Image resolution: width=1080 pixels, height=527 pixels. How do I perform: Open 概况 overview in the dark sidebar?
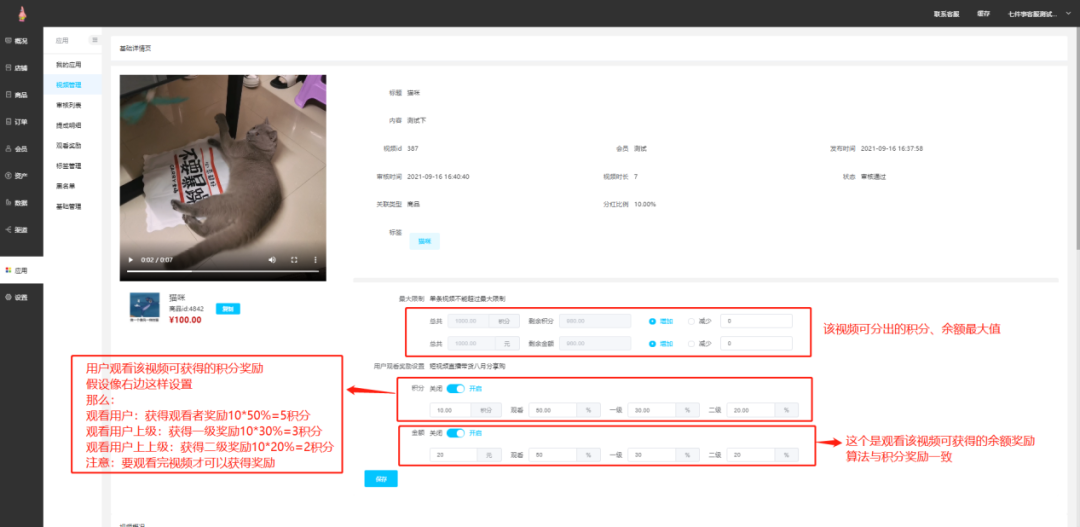[x=17, y=41]
